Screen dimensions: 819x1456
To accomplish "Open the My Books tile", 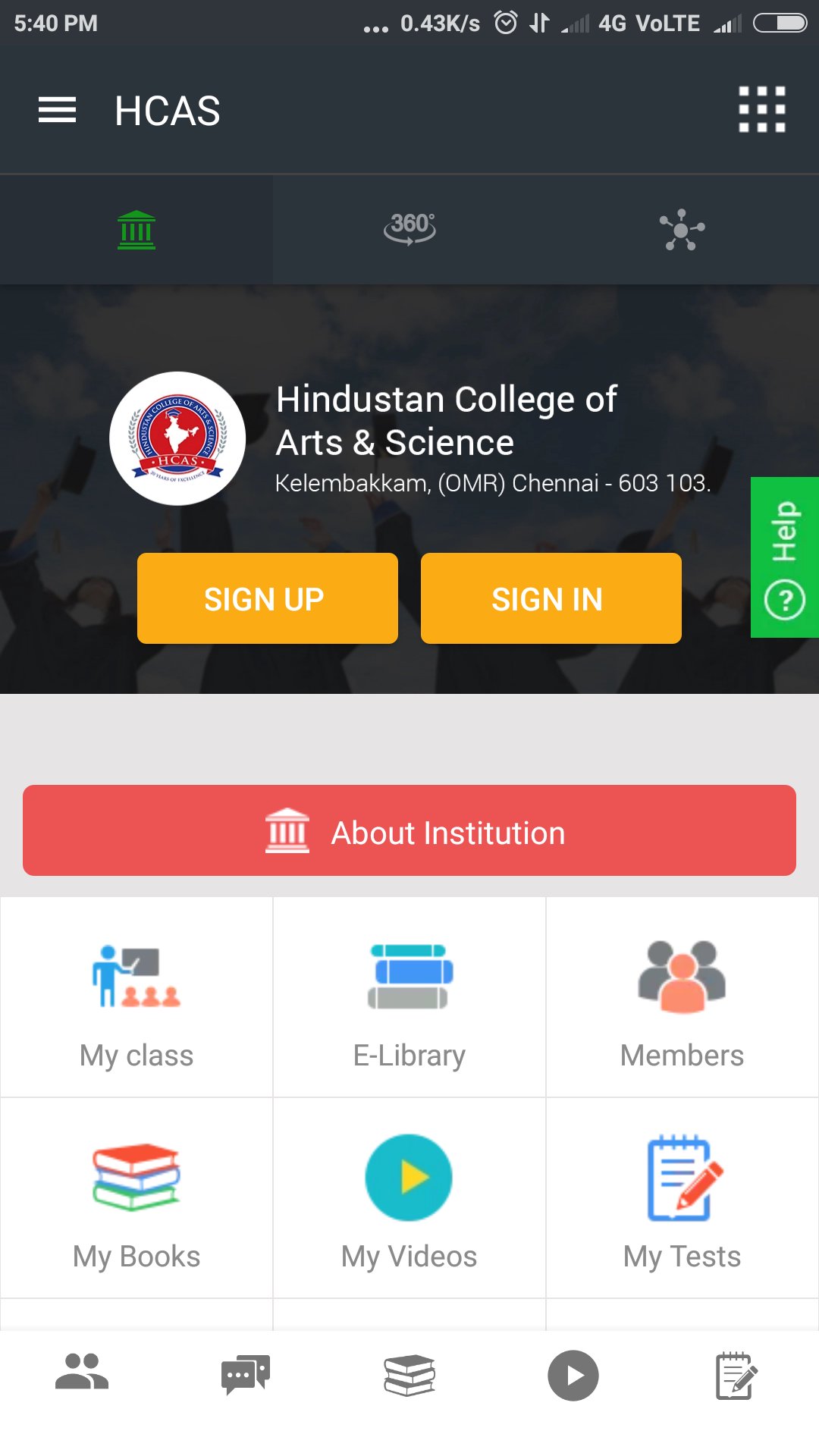I will pyautogui.click(x=136, y=1198).
